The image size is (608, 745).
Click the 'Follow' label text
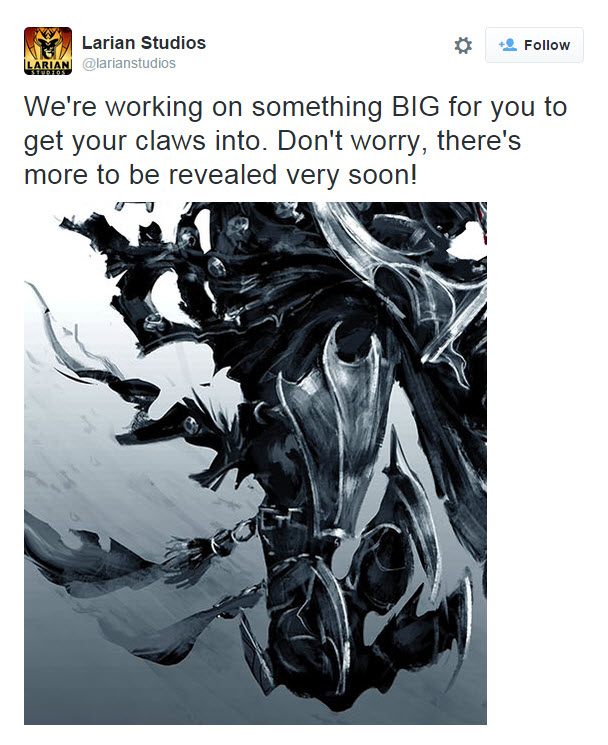(547, 45)
